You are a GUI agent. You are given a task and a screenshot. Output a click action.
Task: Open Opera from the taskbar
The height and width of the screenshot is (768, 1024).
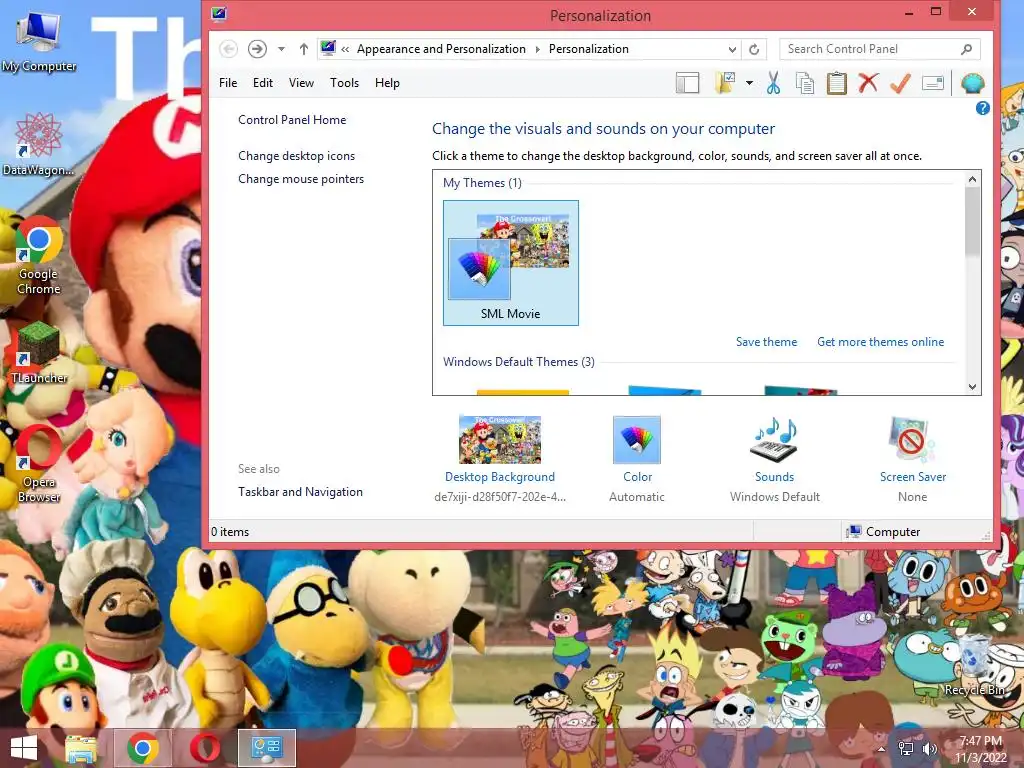[205, 748]
